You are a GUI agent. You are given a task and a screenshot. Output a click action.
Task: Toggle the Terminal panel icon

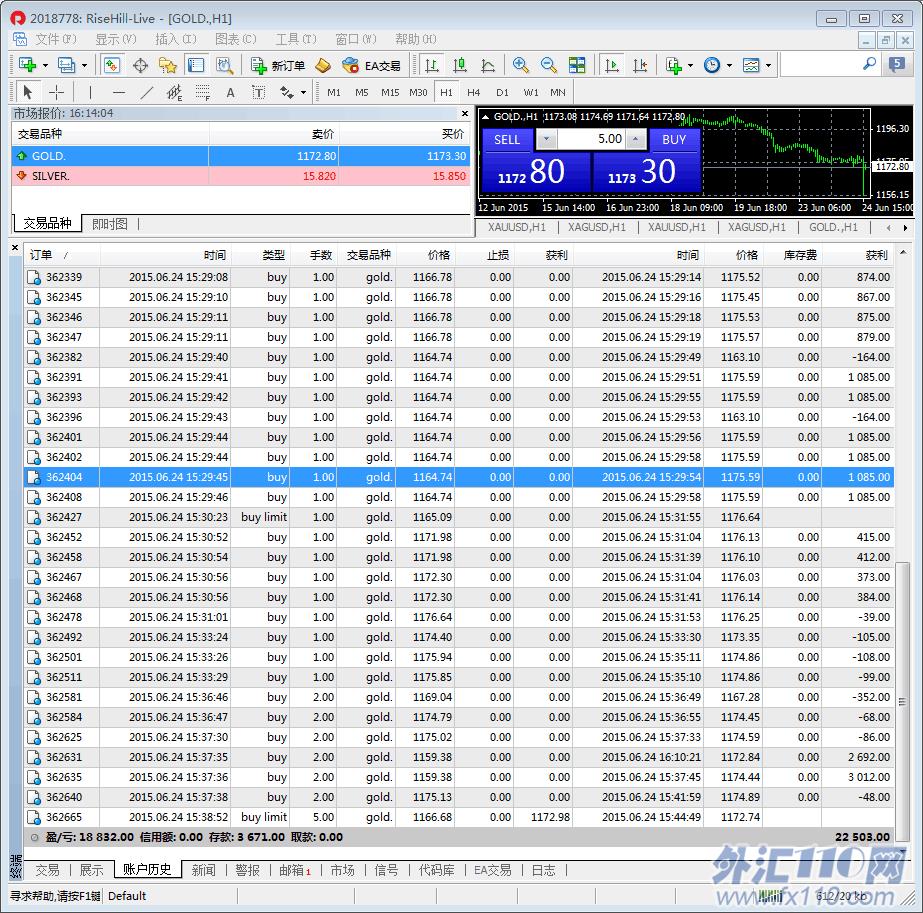pyautogui.click(x=195, y=65)
